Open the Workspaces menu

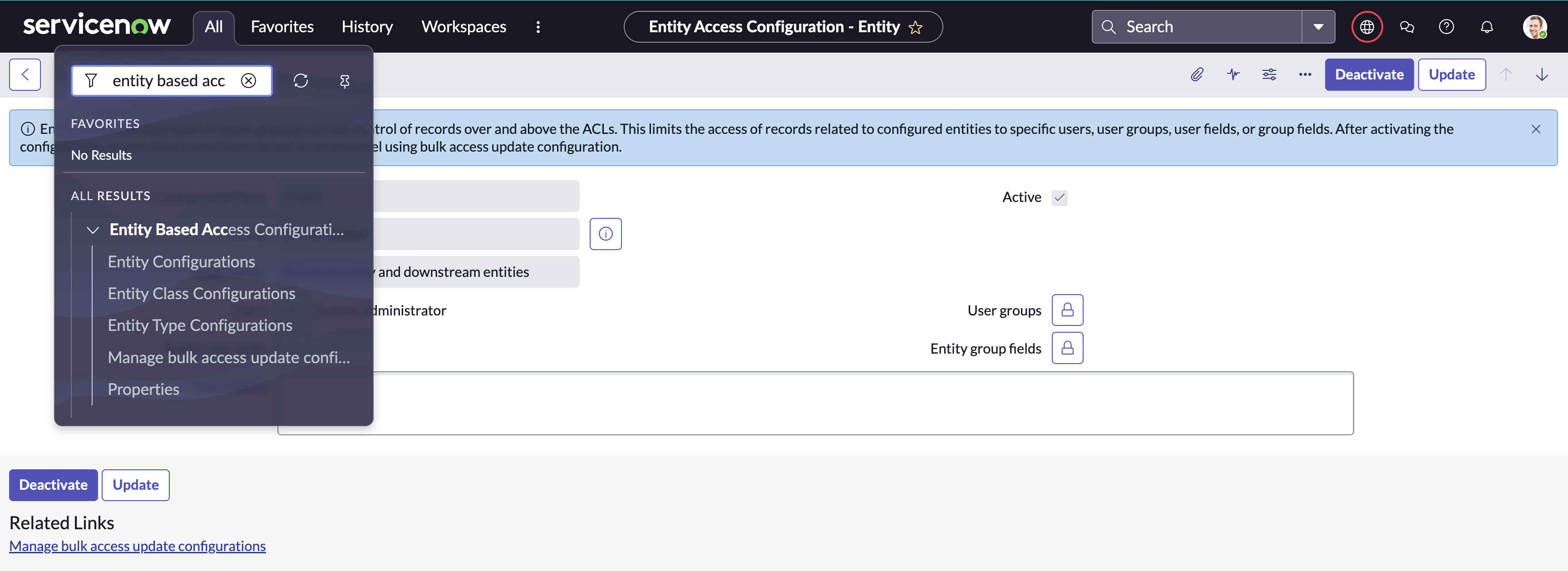point(463,27)
